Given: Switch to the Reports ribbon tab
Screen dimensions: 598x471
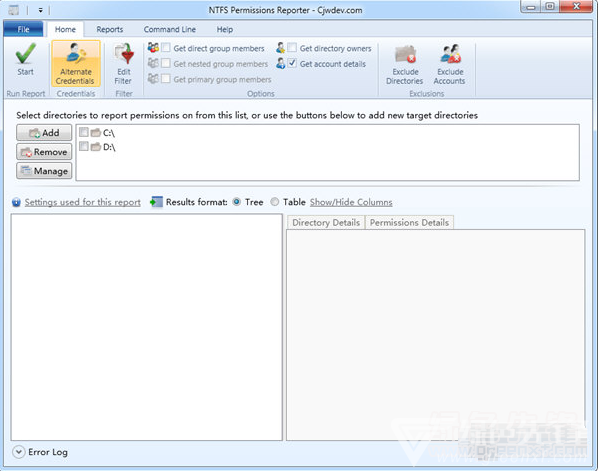Looking at the screenshot, I should [109, 29].
